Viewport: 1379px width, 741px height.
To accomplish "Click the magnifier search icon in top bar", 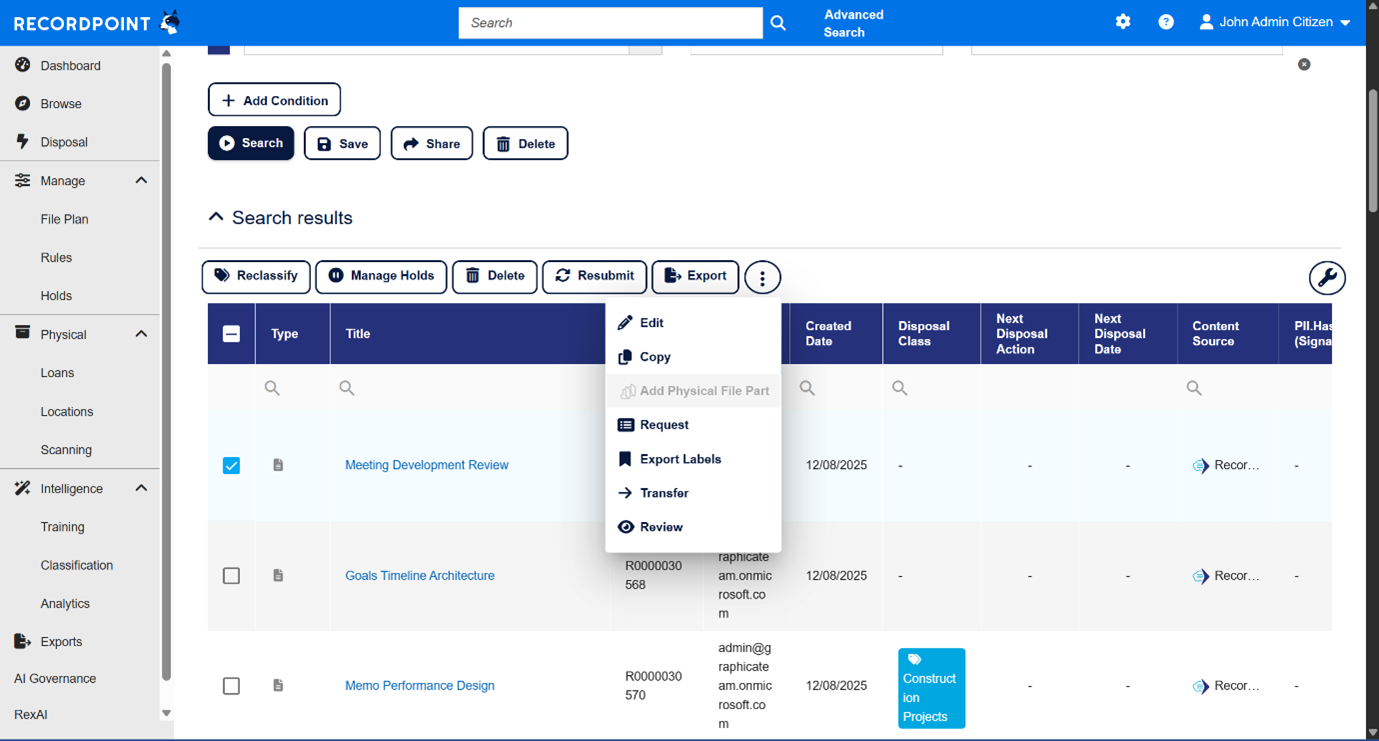I will coord(778,23).
